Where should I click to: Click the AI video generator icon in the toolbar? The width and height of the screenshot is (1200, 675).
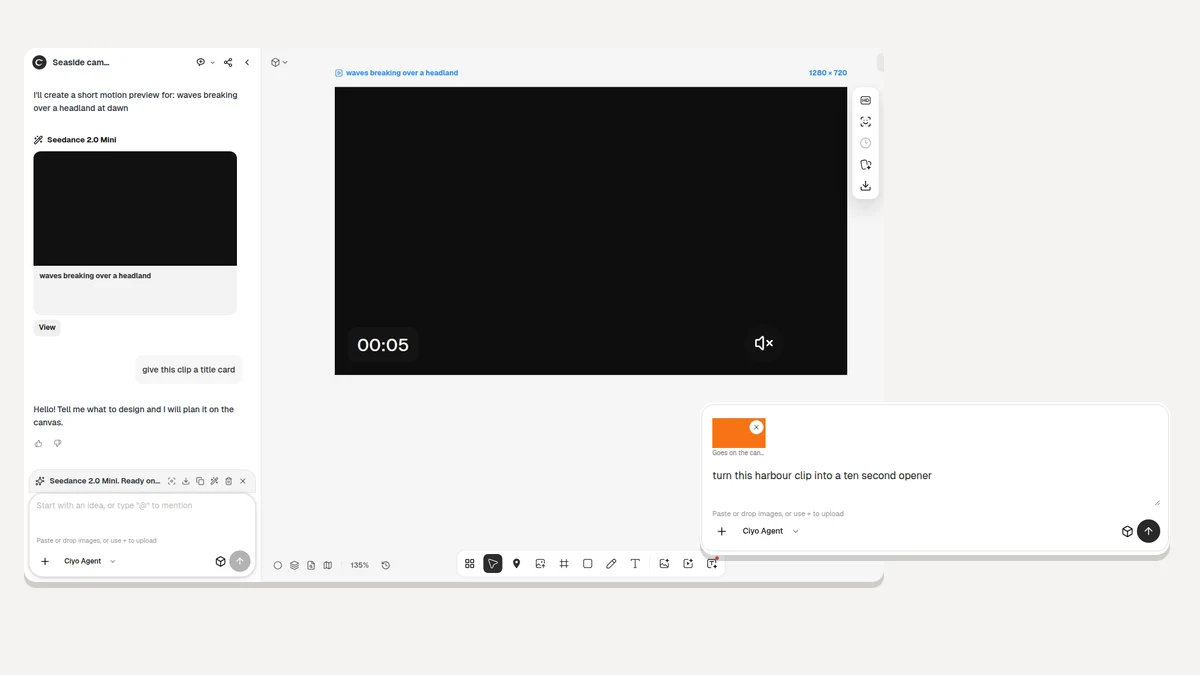click(688, 564)
